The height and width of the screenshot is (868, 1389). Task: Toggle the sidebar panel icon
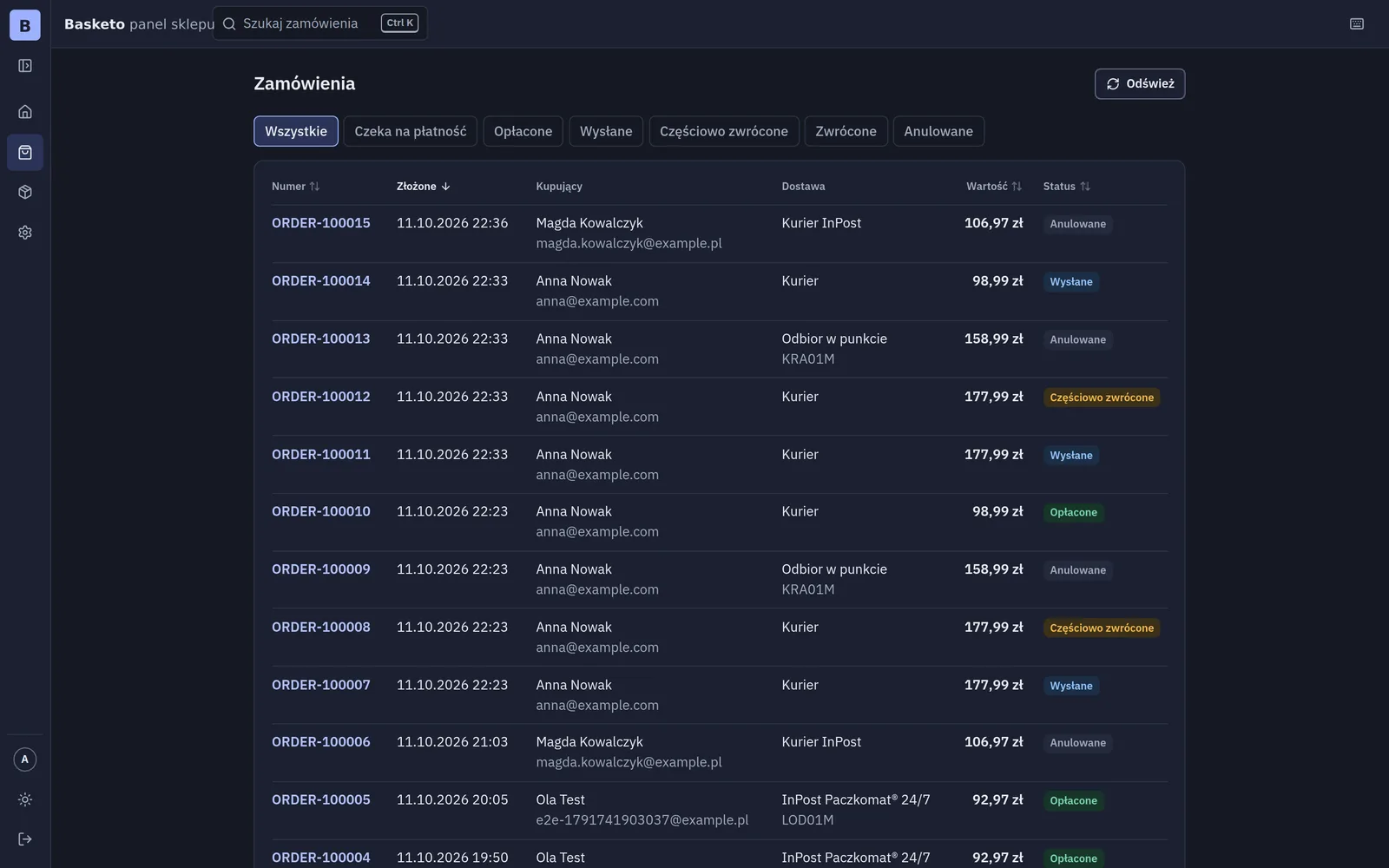(25, 66)
